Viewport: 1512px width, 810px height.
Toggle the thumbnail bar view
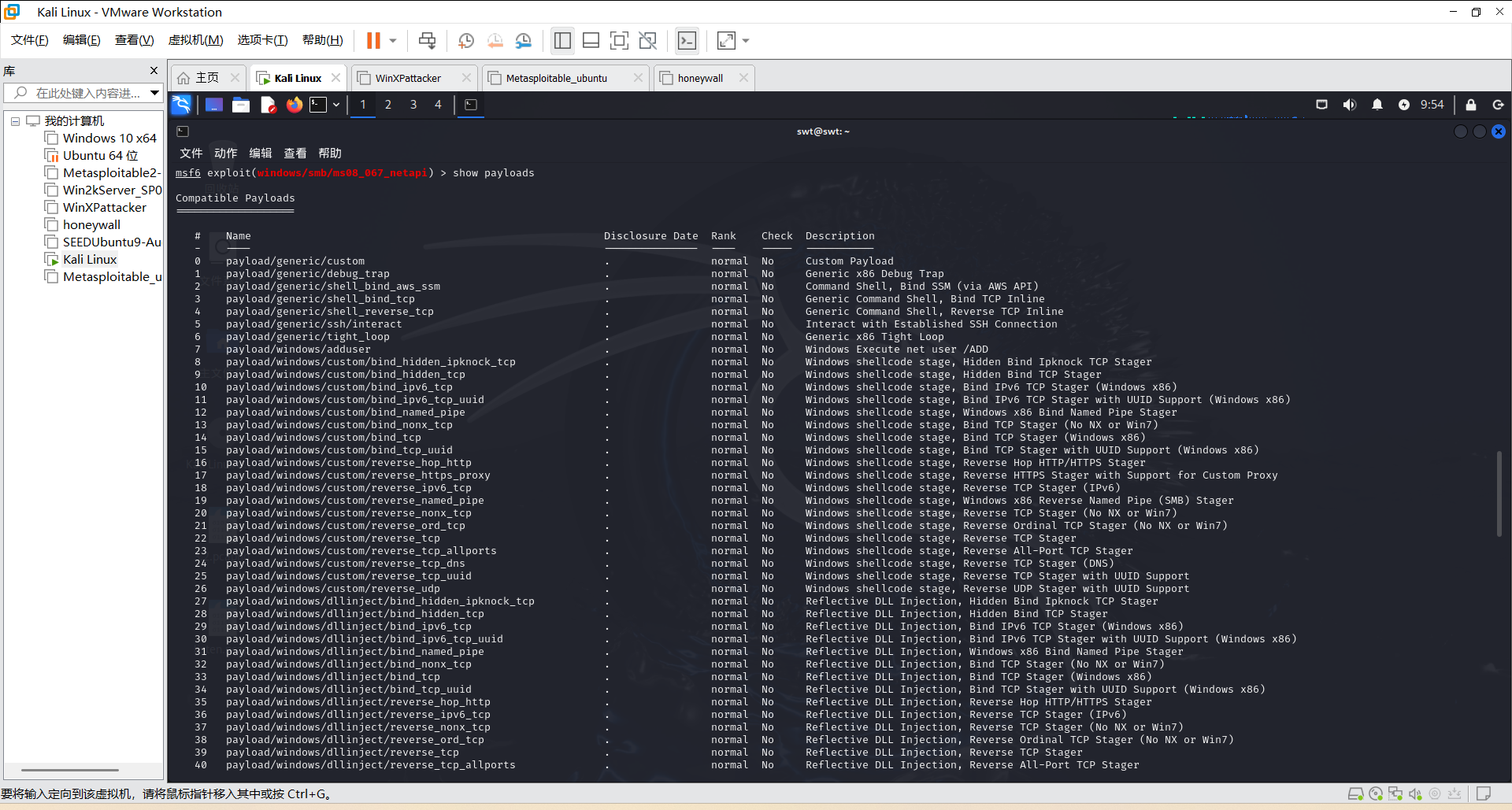591,40
